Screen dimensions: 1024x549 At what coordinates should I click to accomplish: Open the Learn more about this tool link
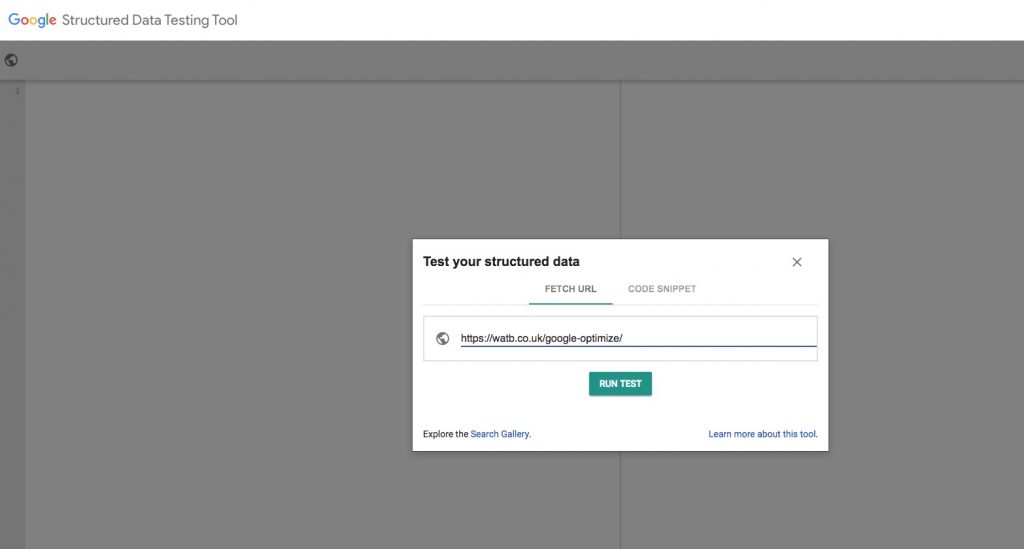pyautogui.click(x=762, y=434)
